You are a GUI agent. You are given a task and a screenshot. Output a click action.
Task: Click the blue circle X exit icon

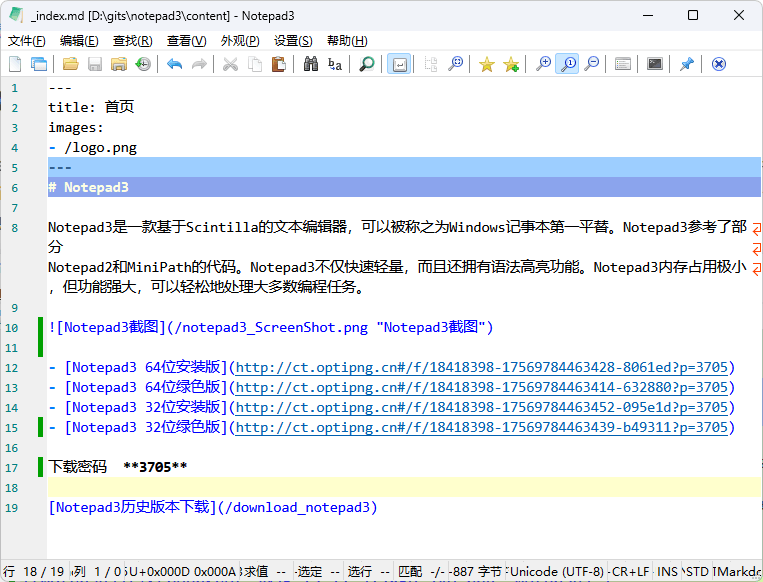pyautogui.click(x=719, y=64)
